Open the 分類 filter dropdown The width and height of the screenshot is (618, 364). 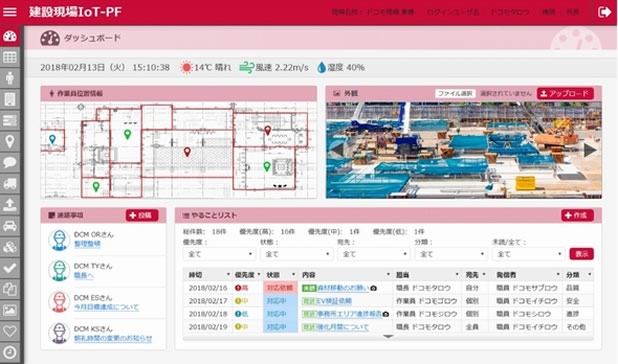pos(451,254)
